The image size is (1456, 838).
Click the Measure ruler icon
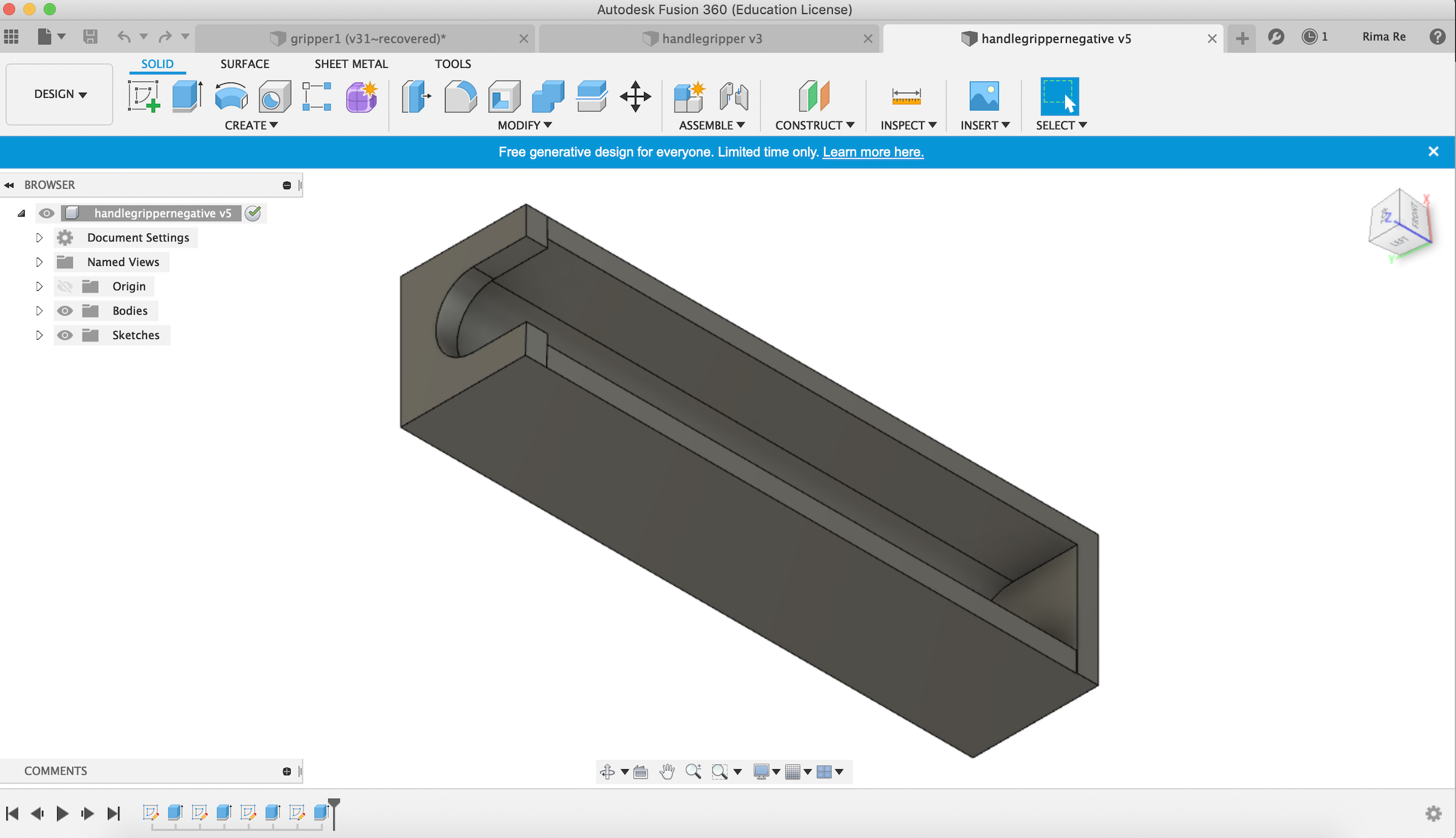(906, 96)
